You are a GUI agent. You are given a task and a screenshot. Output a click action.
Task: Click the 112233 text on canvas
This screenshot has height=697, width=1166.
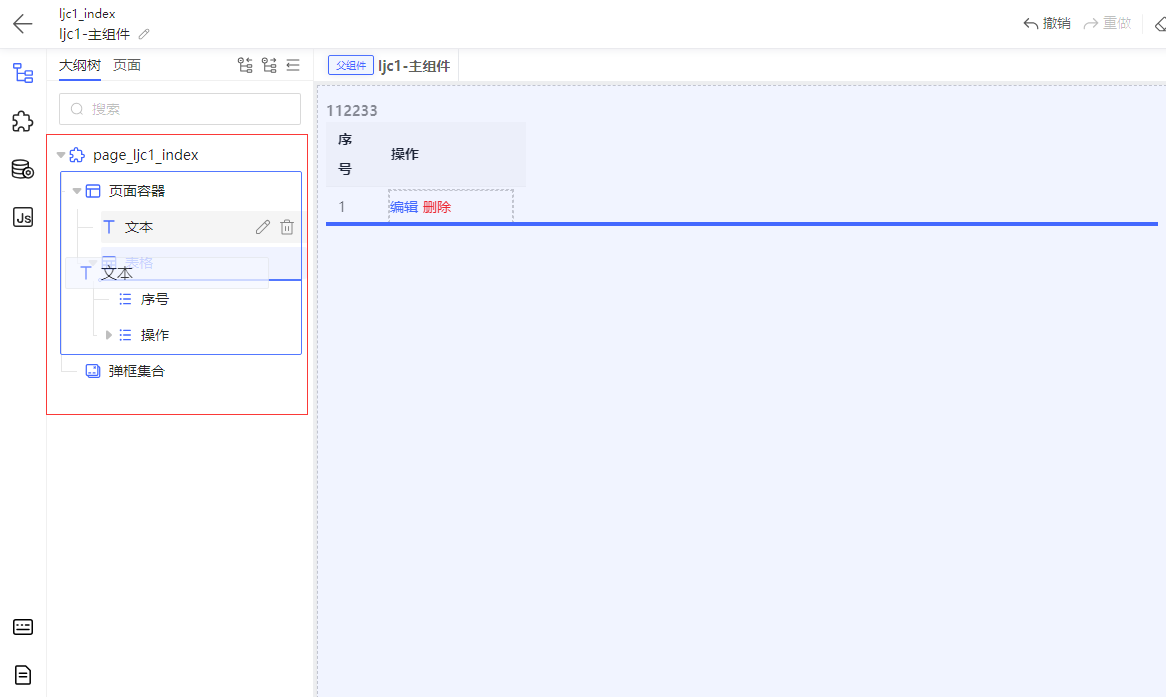(352, 111)
